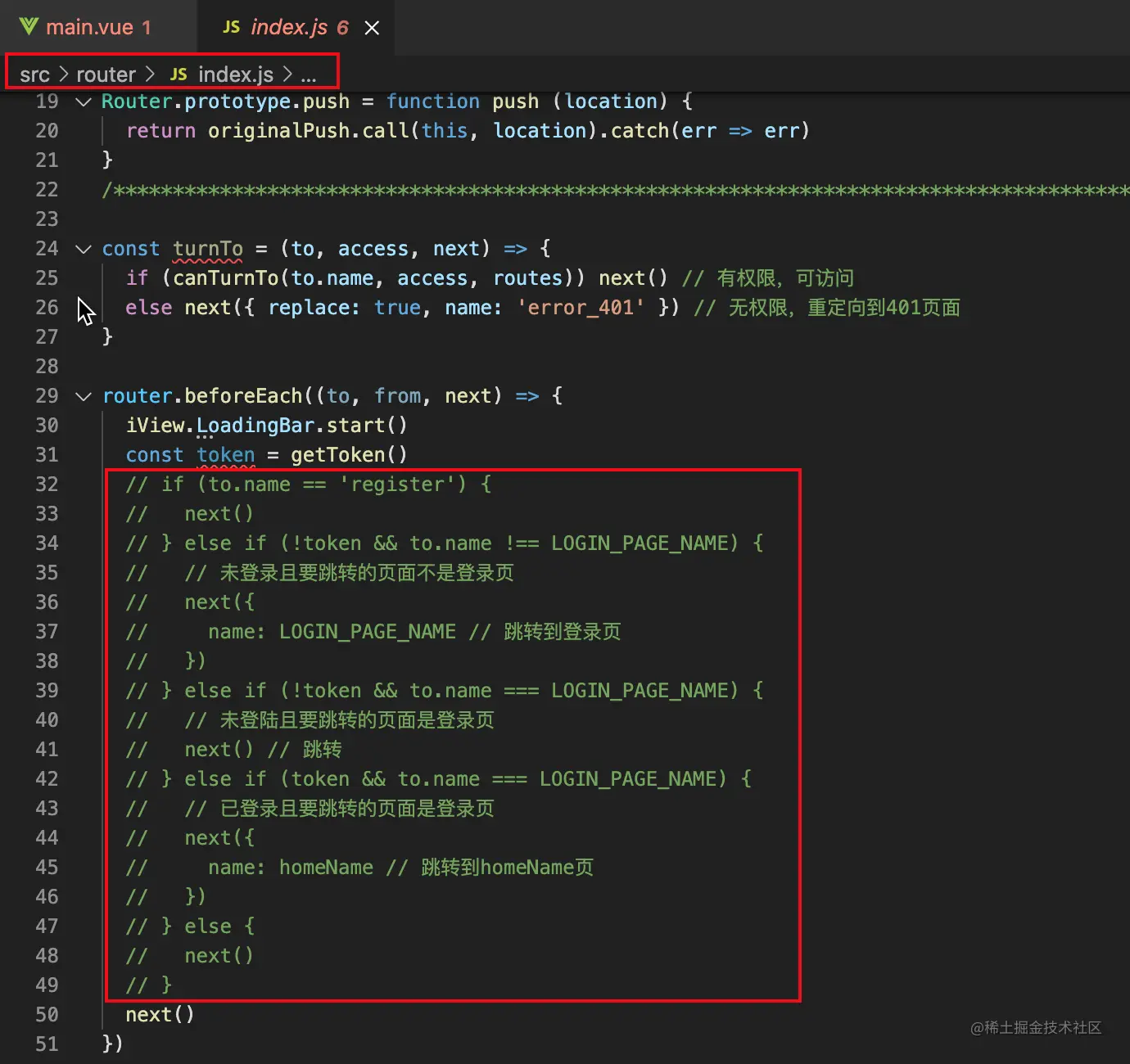This screenshot has height=1064, width=1130.
Task: Click the JS icon on index.js tab
Action: [x=232, y=27]
